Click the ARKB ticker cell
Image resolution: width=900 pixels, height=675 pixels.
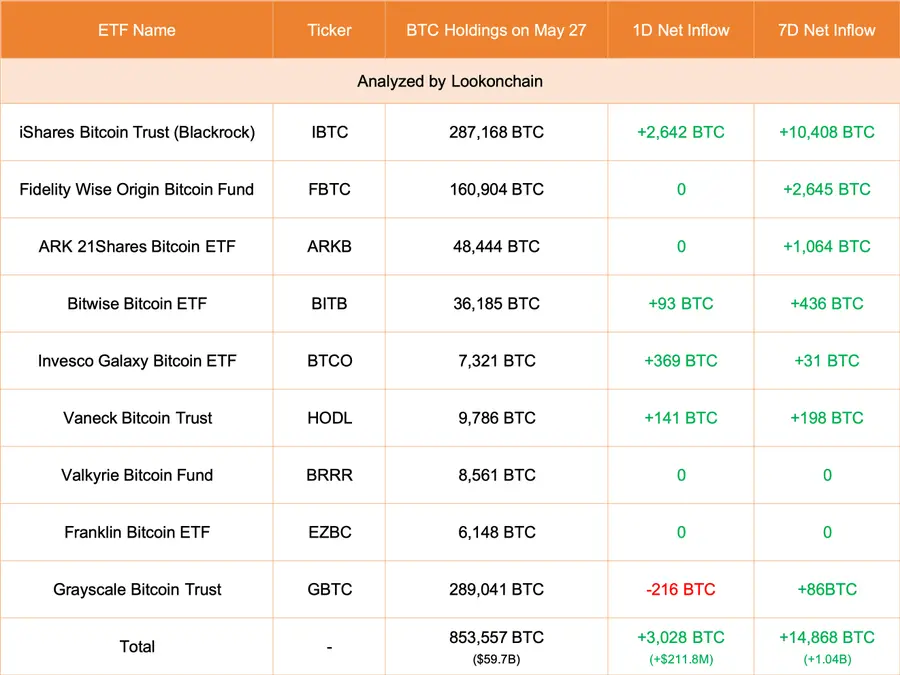tap(329, 246)
